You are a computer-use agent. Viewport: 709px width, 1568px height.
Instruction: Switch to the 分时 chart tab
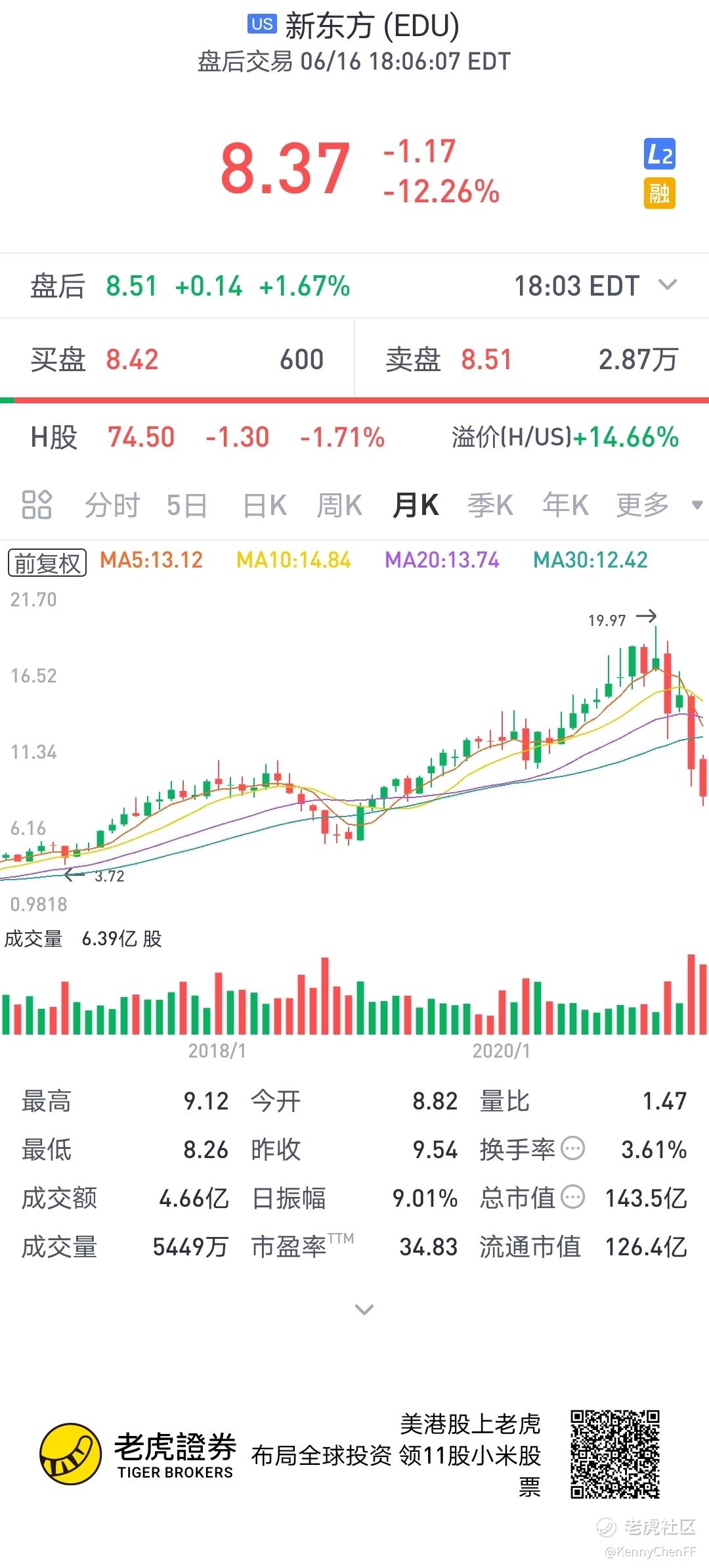[x=112, y=505]
